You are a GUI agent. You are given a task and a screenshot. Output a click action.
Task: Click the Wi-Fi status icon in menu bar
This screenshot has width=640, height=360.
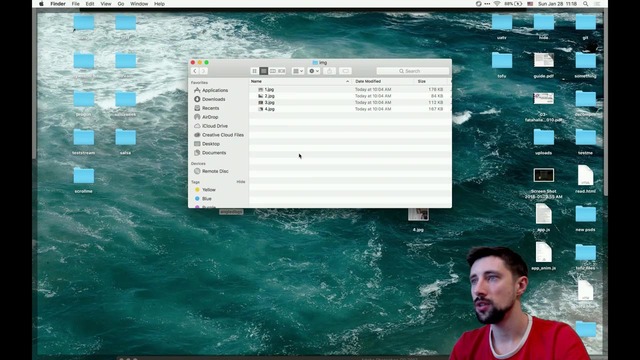click(x=497, y=4)
